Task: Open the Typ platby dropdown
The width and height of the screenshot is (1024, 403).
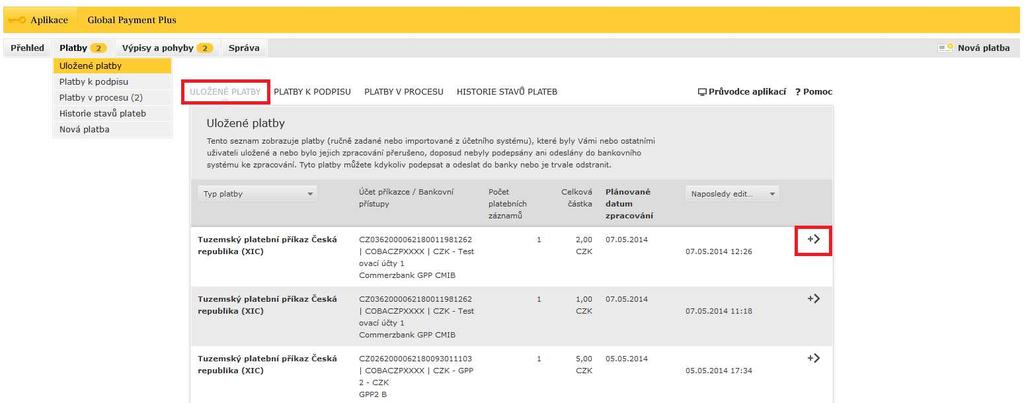Action: coord(257,194)
